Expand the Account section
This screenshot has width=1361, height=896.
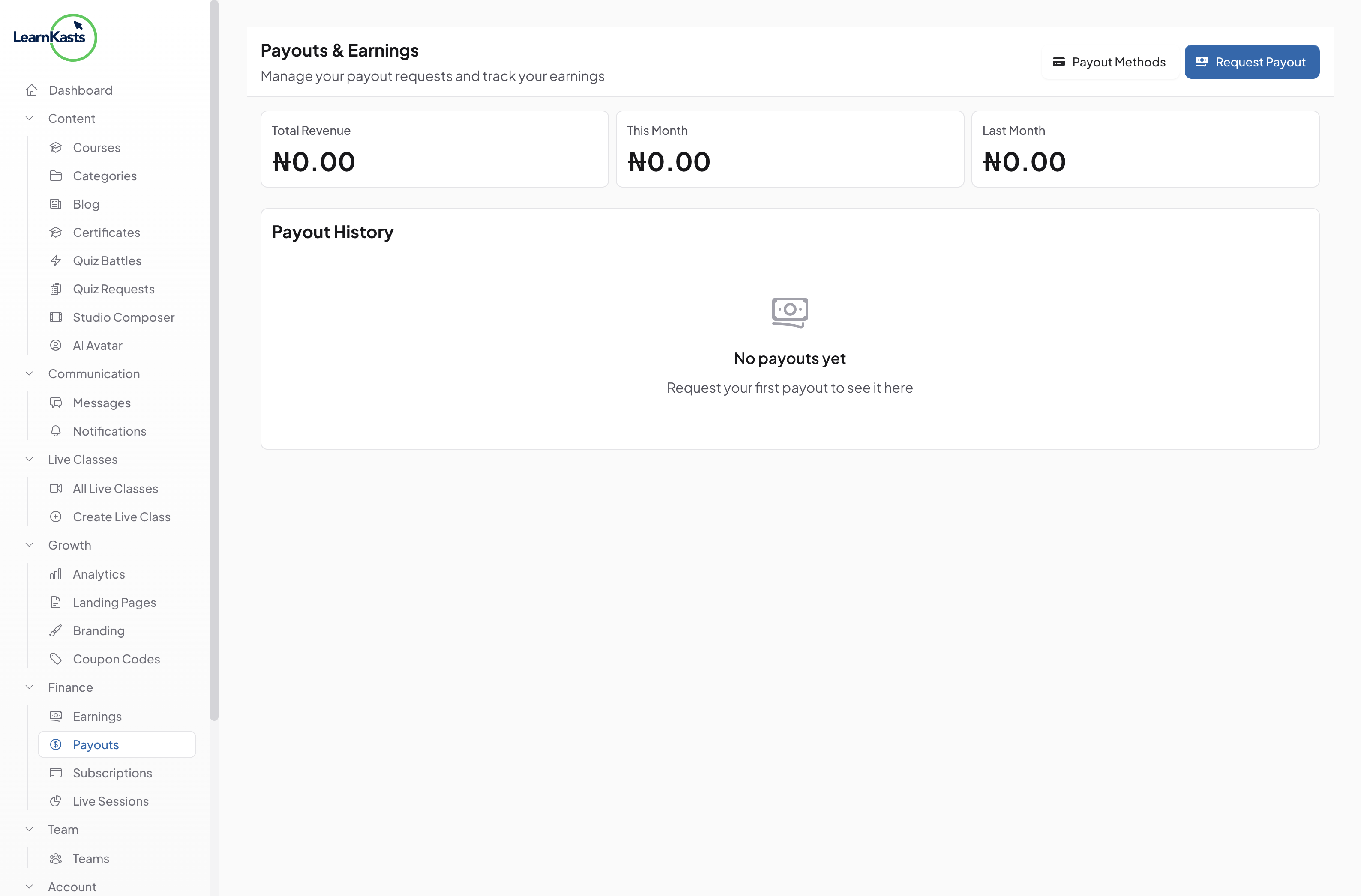[x=30, y=886]
